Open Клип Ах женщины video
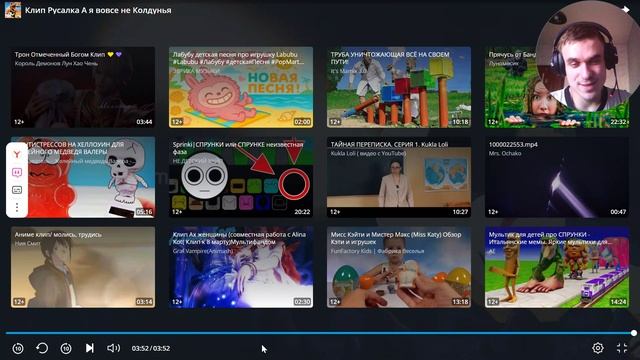640x360 pixels. pos(241,267)
